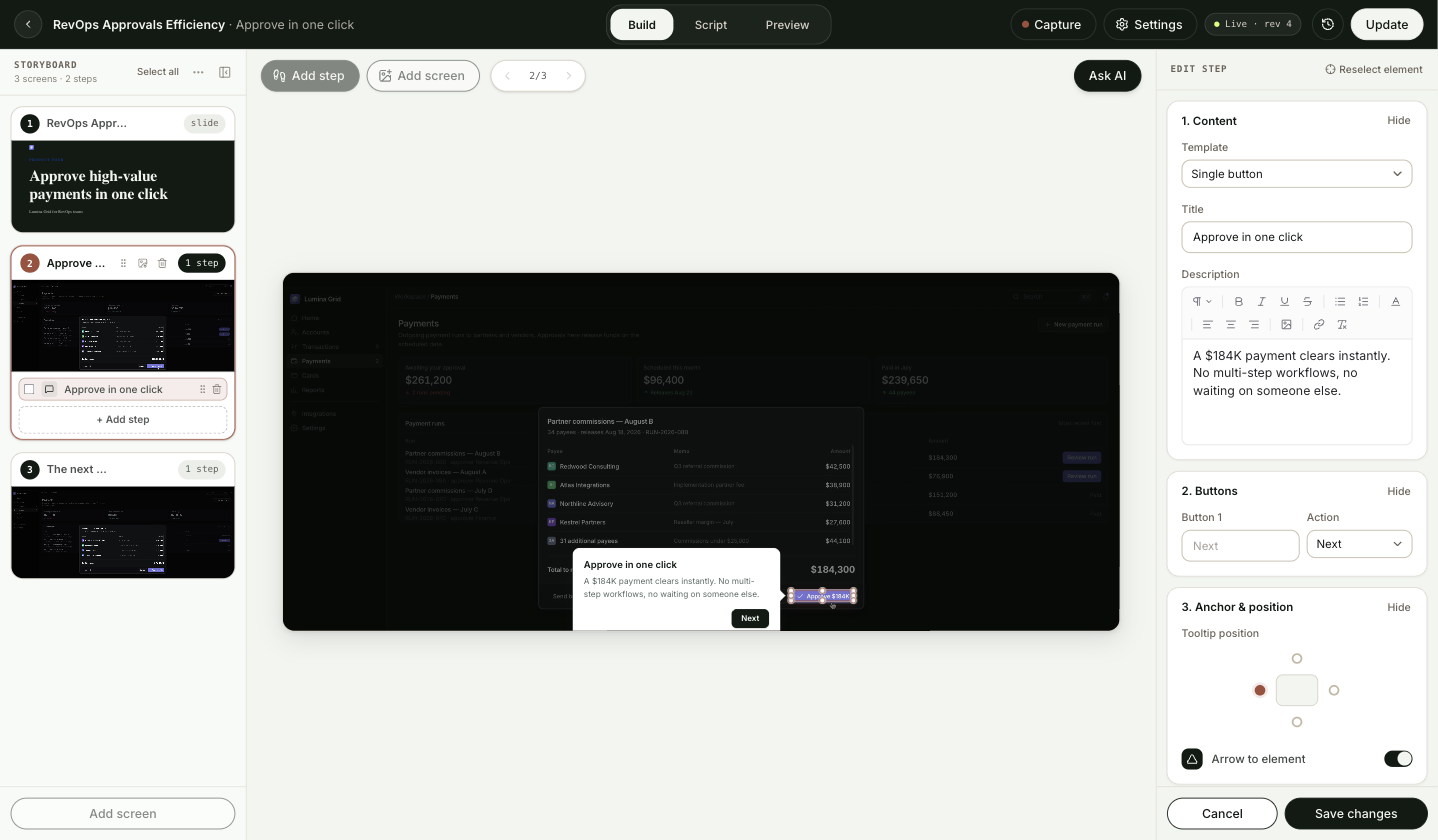
Task: Go back using the top-left arrow button
Action: (x=28, y=24)
